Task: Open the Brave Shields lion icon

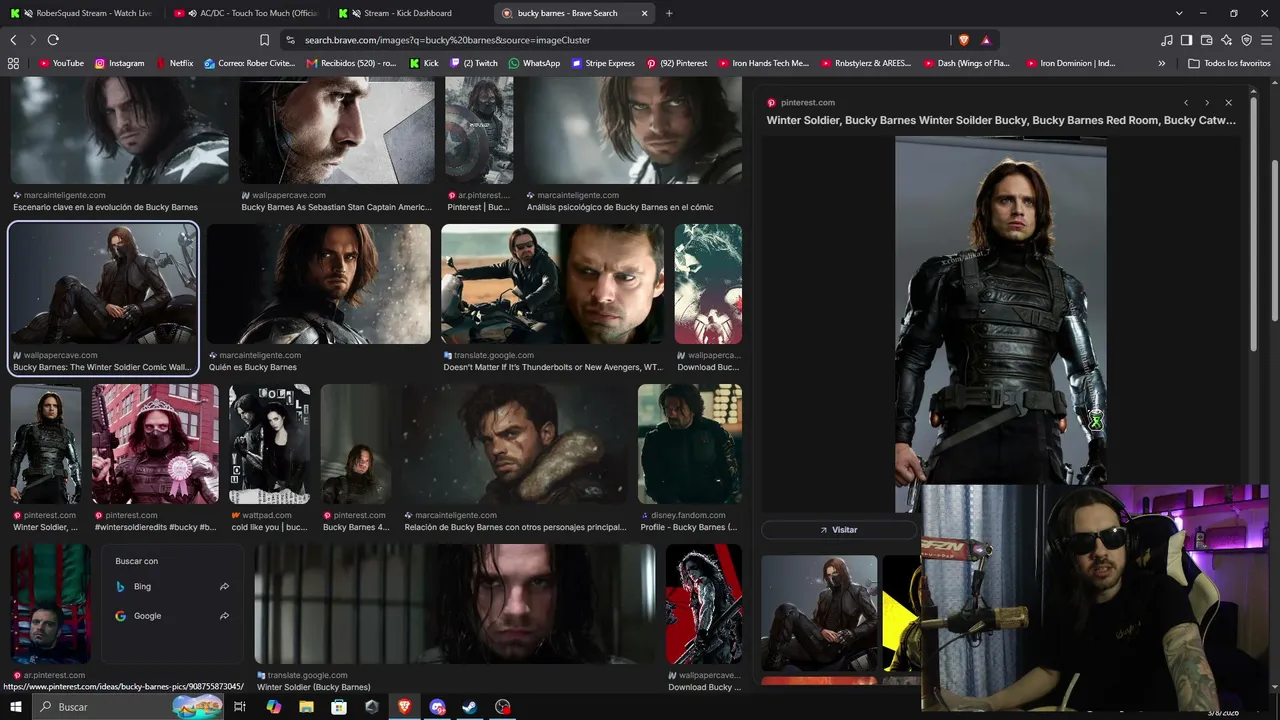Action: click(964, 40)
